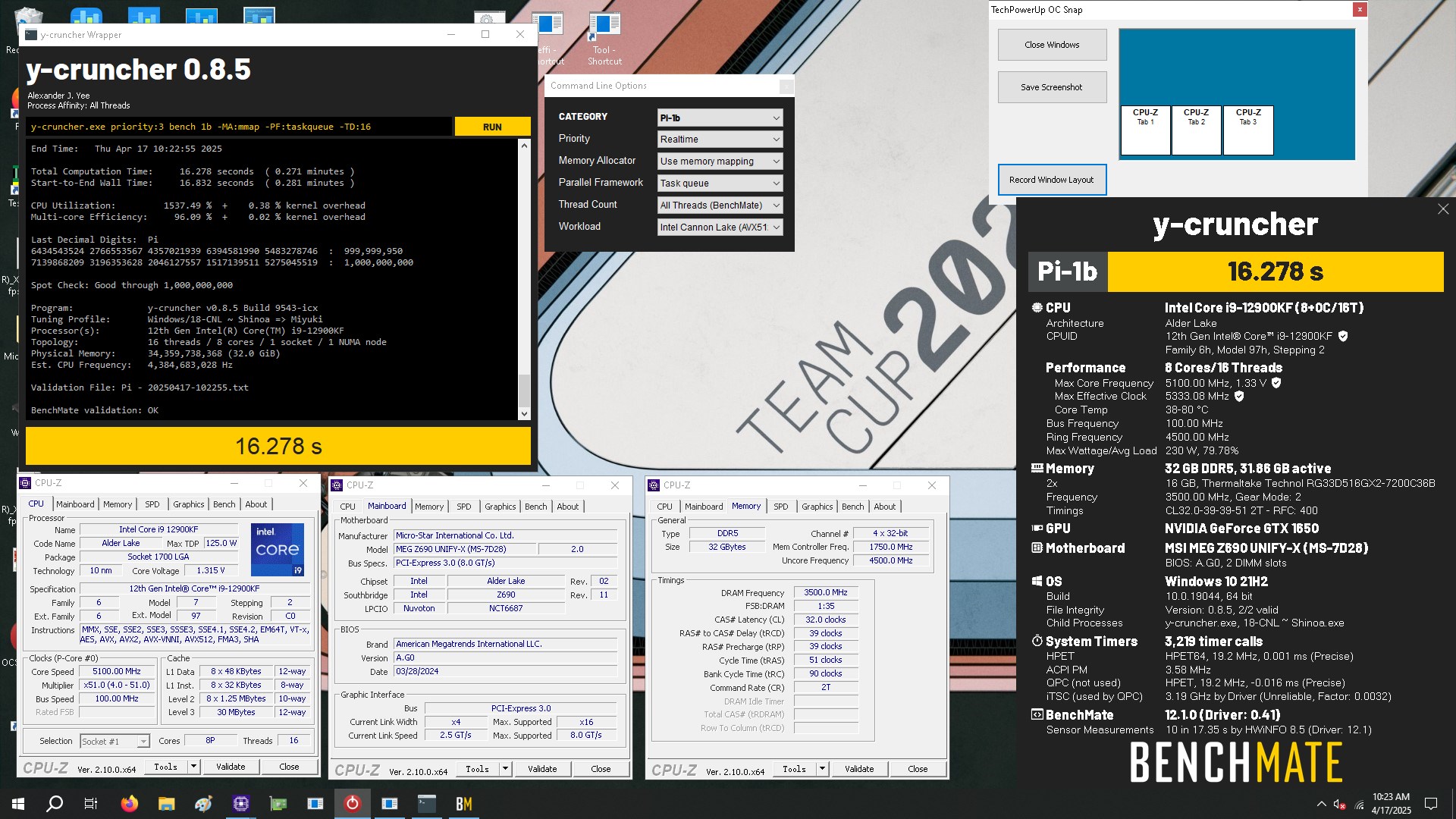Click the verified shield next to CPUID
1456x819 pixels.
click(1343, 336)
